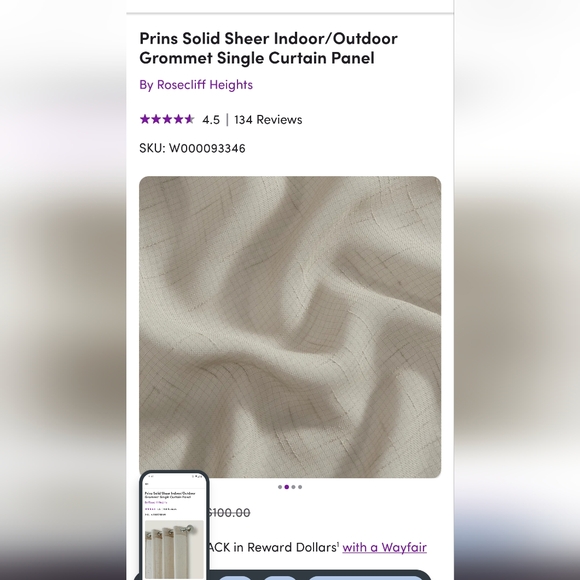Open the fabric close-up product image
Viewport: 580px width, 580px height.
point(290,327)
